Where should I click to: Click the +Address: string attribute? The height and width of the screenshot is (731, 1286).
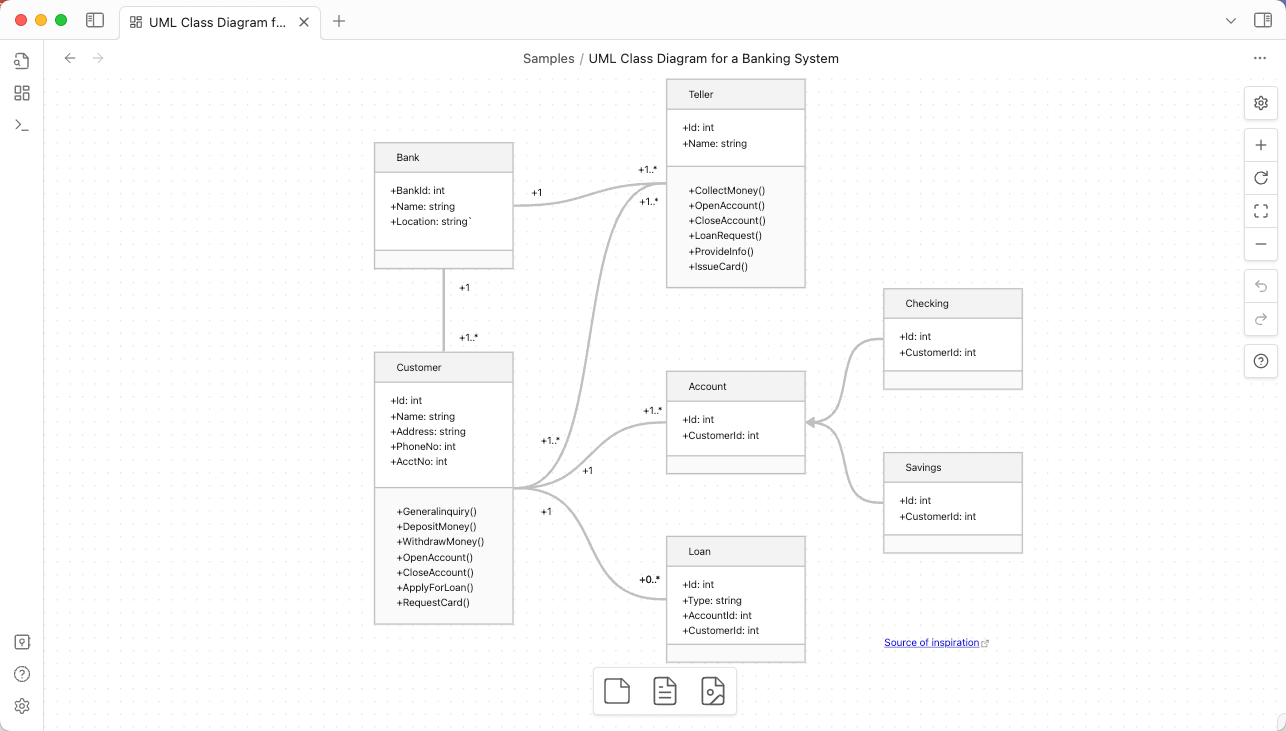pyautogui.click(x=428, y=431)
